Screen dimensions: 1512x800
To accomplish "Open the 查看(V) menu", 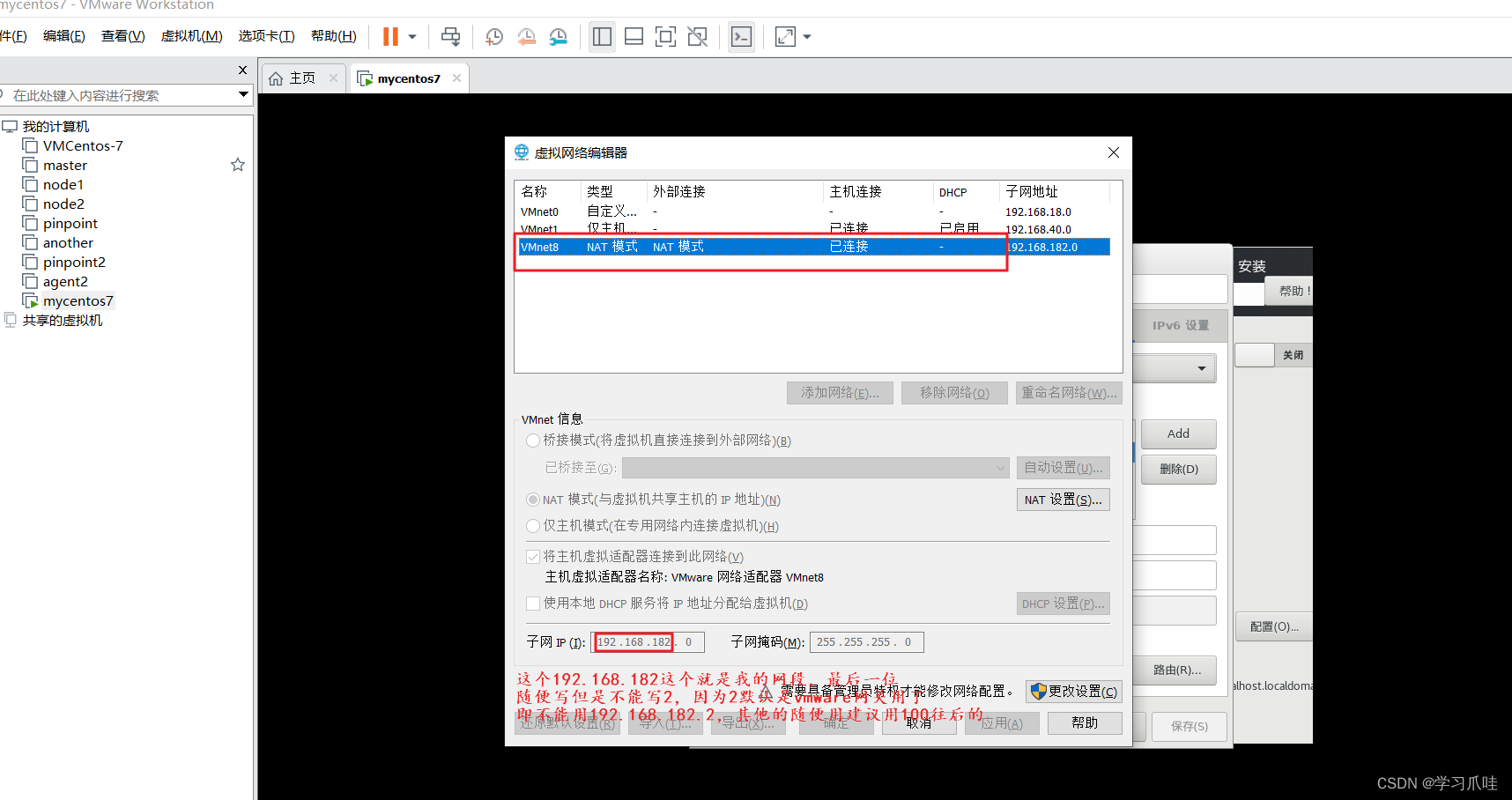I will (122, 36).
